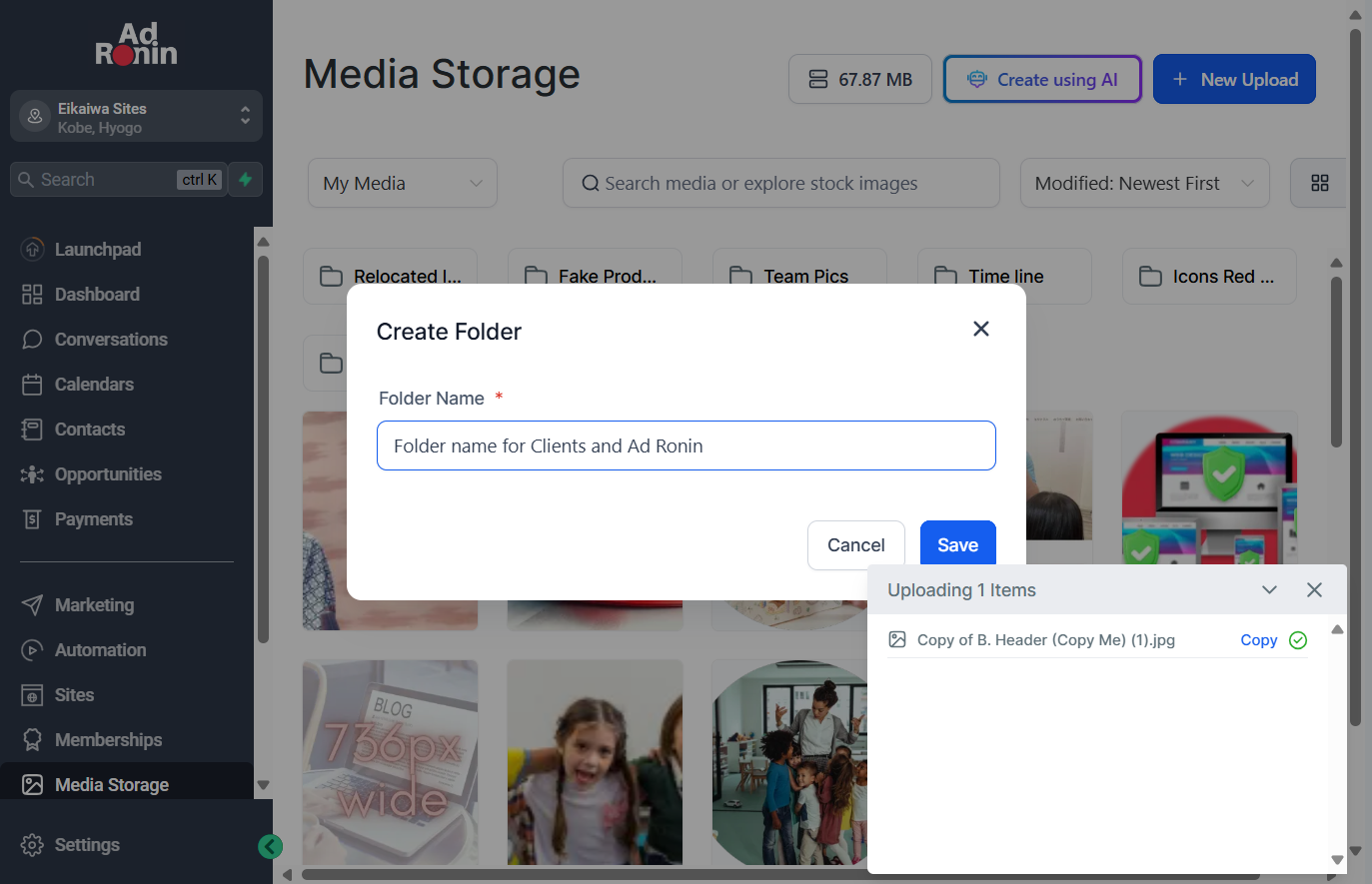Click the Opportunities sidebar icon

click(x=32, y=474)
